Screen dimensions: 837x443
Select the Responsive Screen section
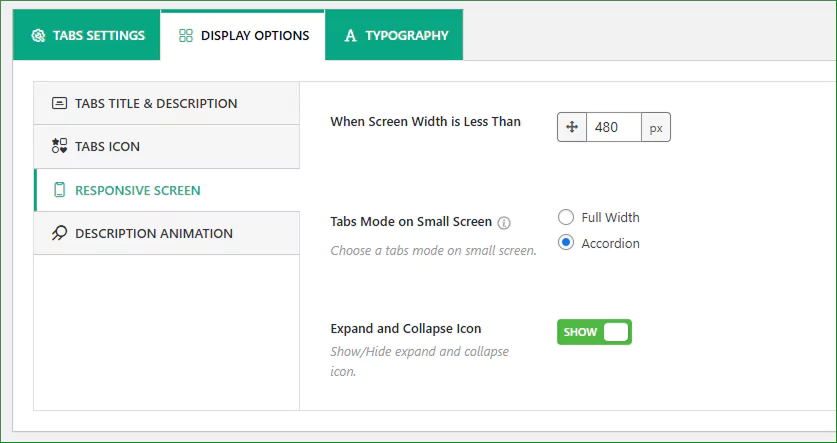coord(167,191)
